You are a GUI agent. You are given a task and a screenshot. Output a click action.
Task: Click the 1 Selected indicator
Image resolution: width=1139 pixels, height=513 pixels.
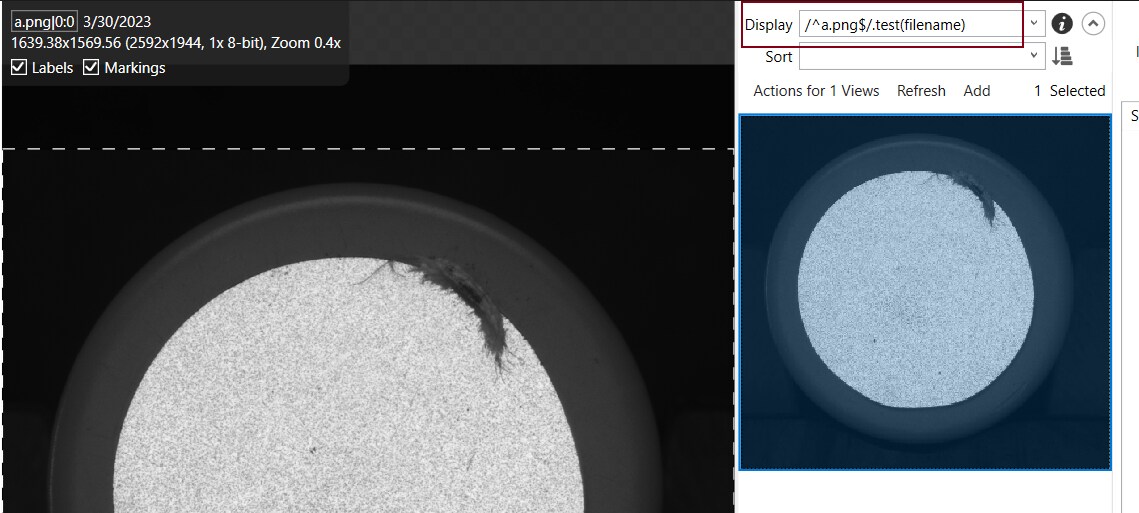1069,91
